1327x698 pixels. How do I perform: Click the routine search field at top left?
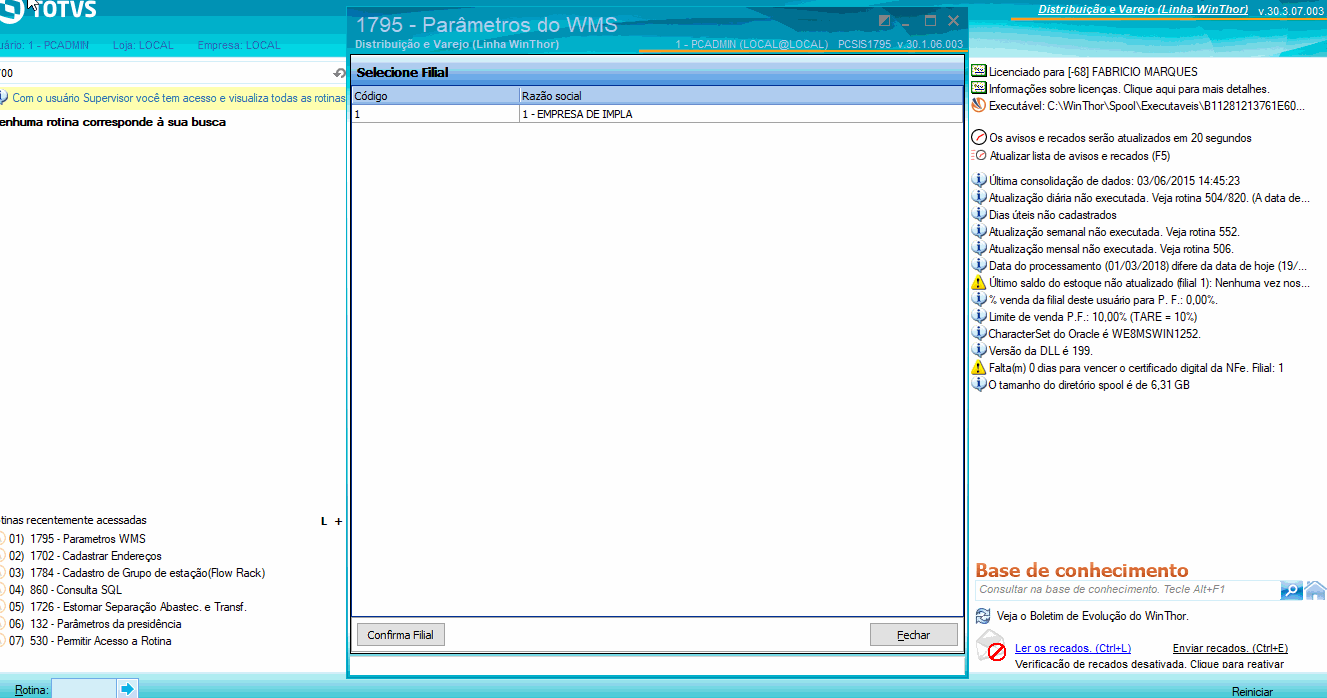(165, 74)
